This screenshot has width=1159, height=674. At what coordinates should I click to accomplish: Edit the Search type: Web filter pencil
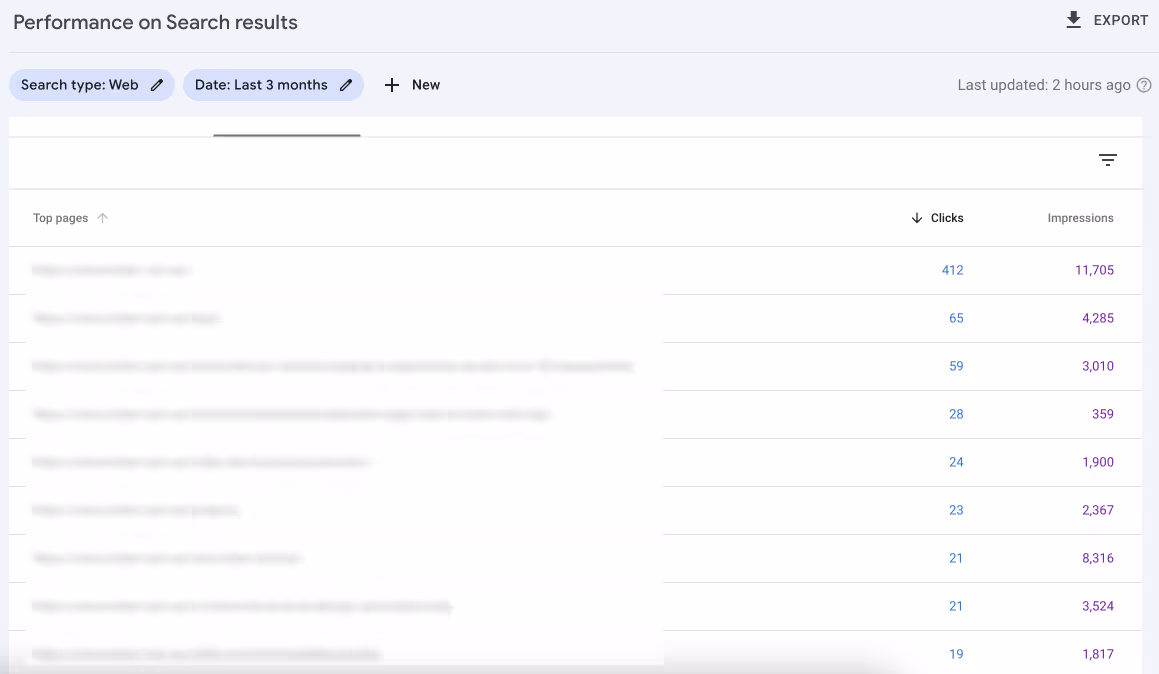click(x=157, y=85)
